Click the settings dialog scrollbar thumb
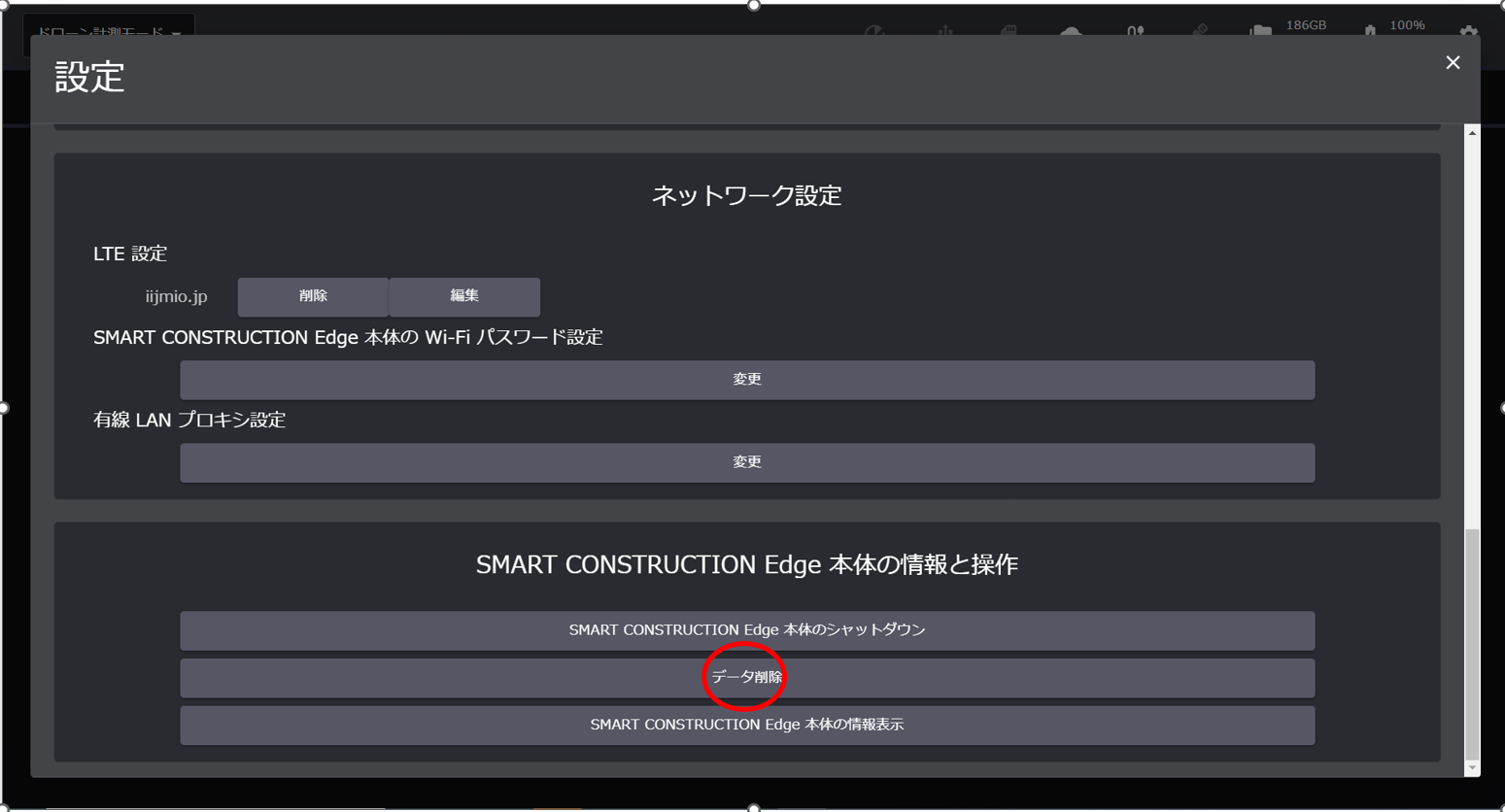Viewport: 1505px width, 812px height. (1472, 645)
